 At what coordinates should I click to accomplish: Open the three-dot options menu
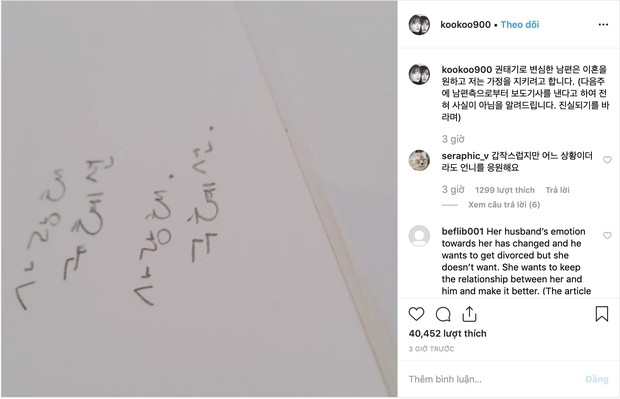pyautogui.click(x=603, y=25)
